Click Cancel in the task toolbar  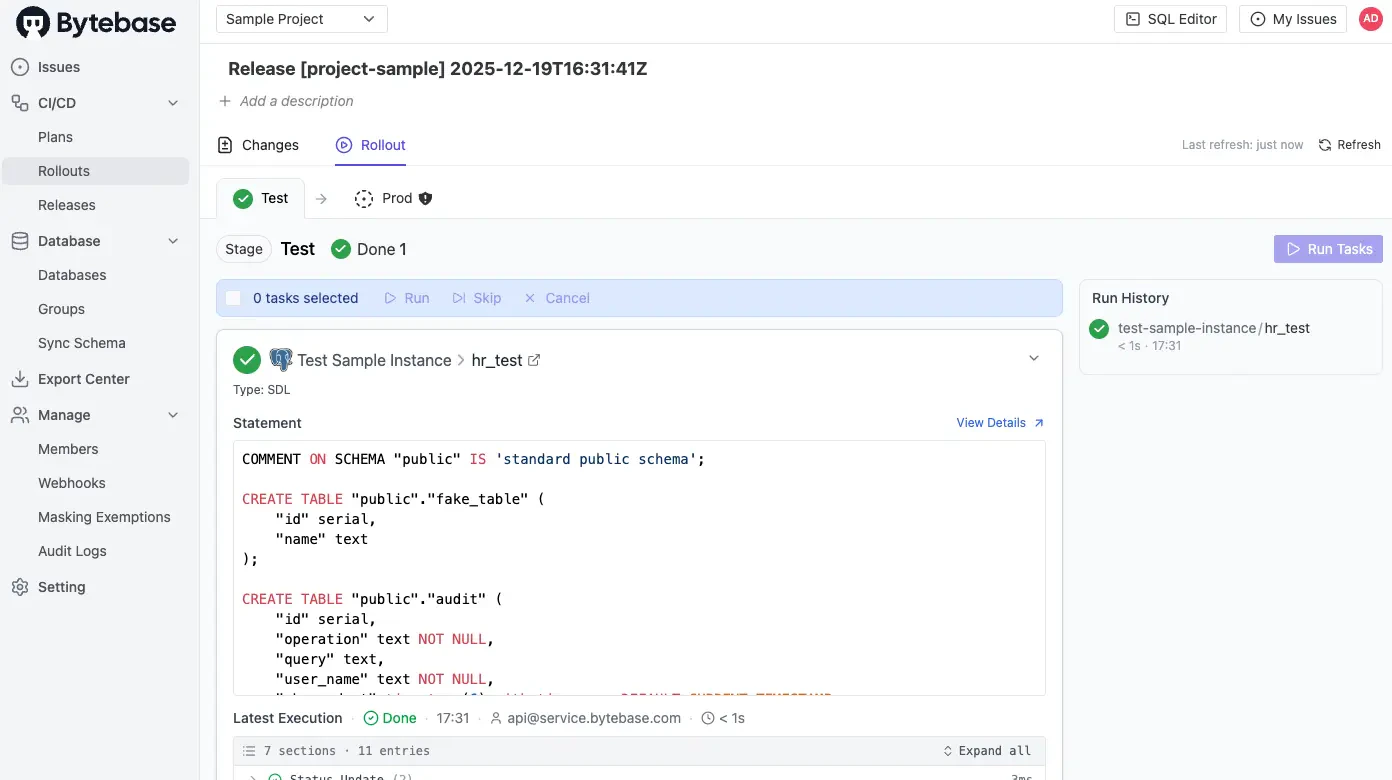[x=557, y=298]
